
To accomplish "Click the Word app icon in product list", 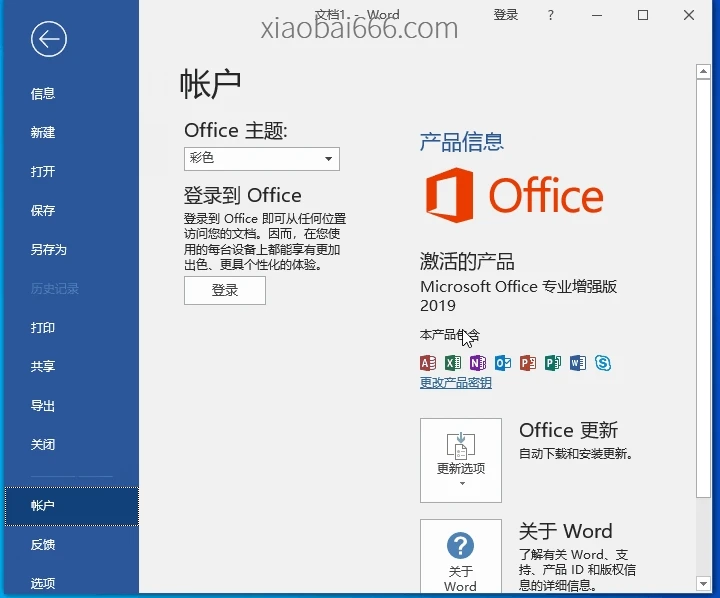I will pos(578,363).
